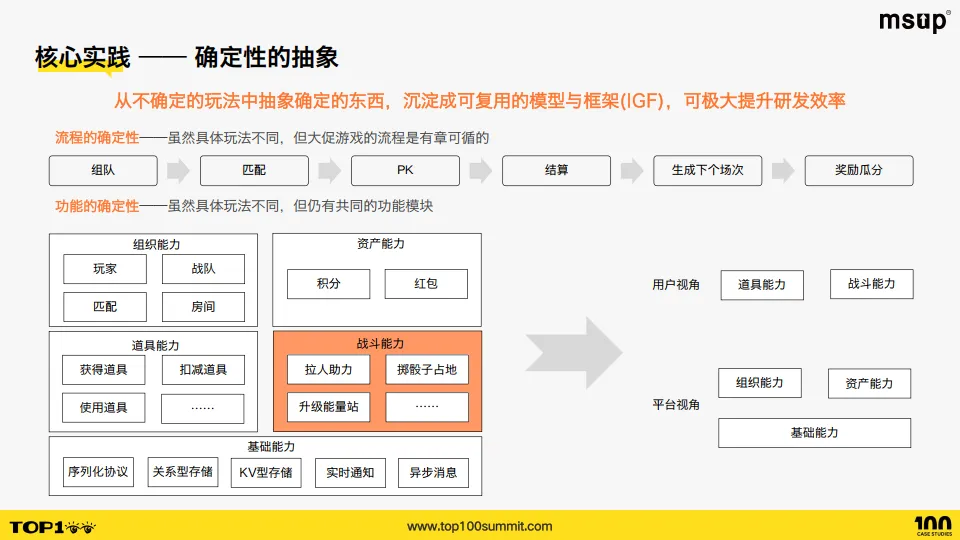Click the ellipsis box in orange 战斗能力 panel
Viewport: 960px width, 540px height.
click(427, 407)
